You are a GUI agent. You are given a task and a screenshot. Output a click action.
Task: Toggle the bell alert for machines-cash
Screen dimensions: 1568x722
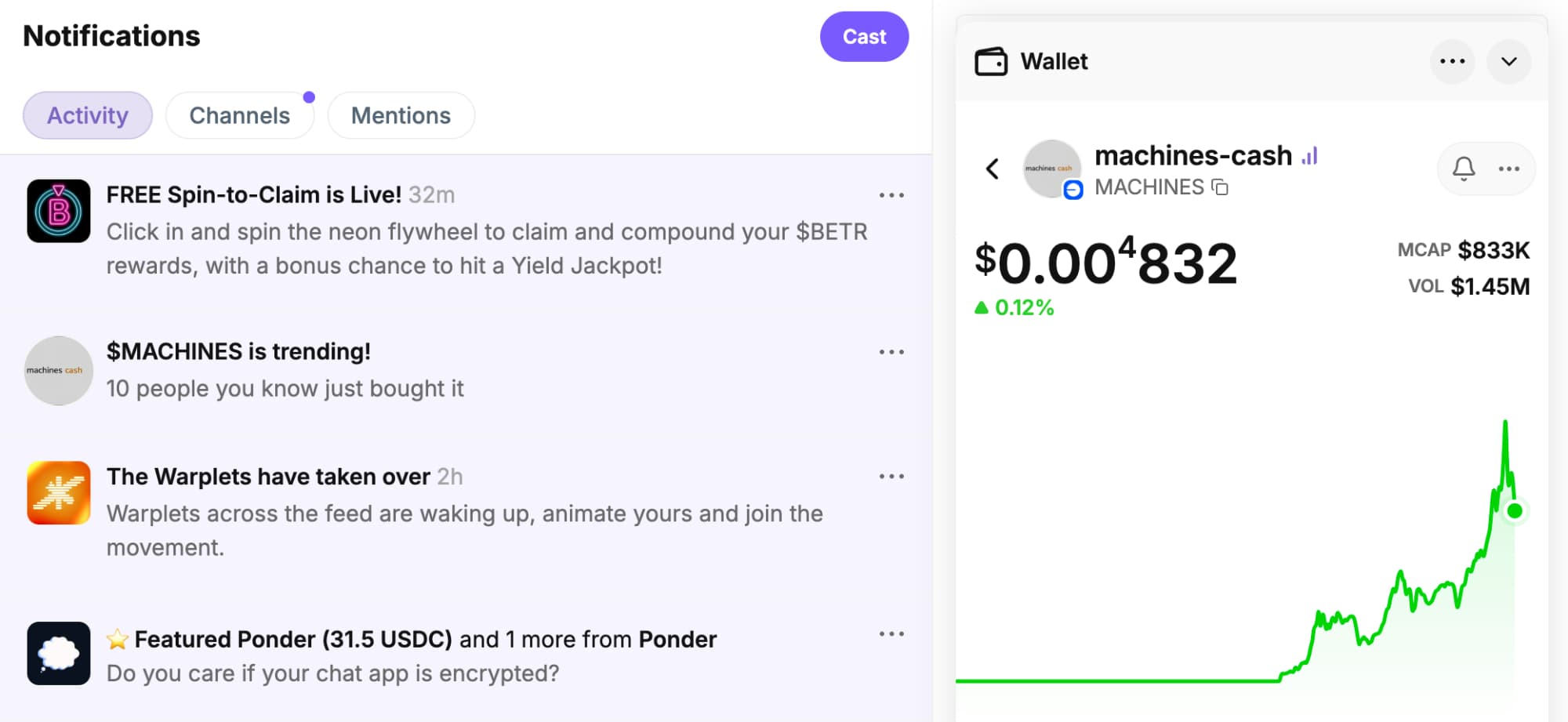(x=1463, y=169)
